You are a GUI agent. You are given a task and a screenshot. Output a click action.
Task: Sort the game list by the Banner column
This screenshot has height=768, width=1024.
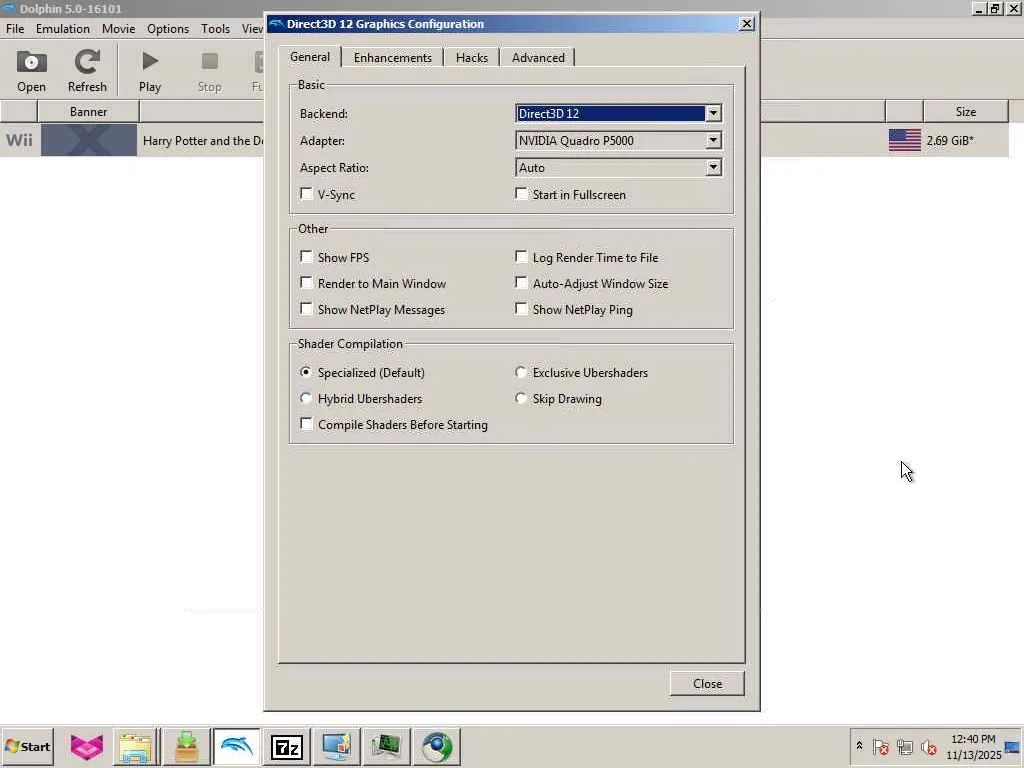coord(88,112)
